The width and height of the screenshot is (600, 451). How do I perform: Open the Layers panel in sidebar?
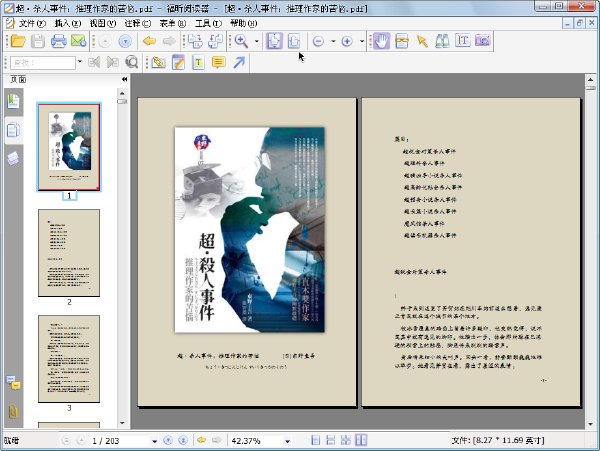pos(13,158)
